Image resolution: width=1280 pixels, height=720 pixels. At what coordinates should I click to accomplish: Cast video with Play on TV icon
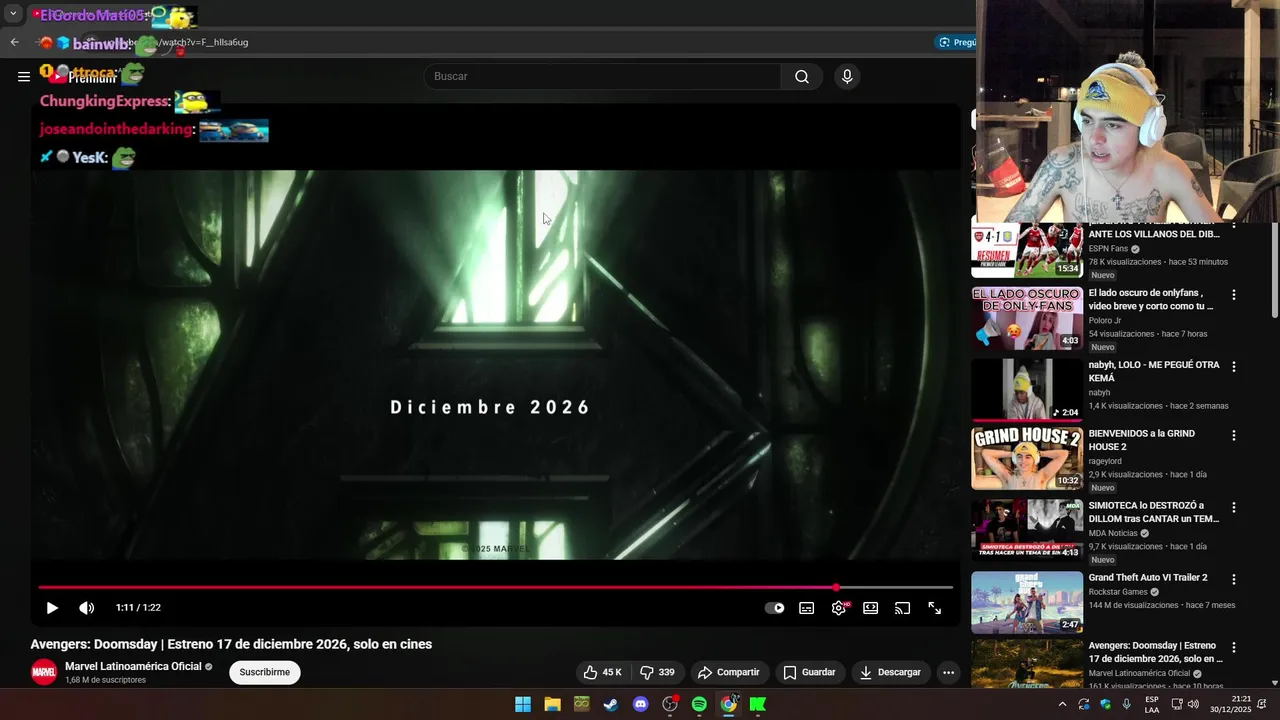pos(903,608)
